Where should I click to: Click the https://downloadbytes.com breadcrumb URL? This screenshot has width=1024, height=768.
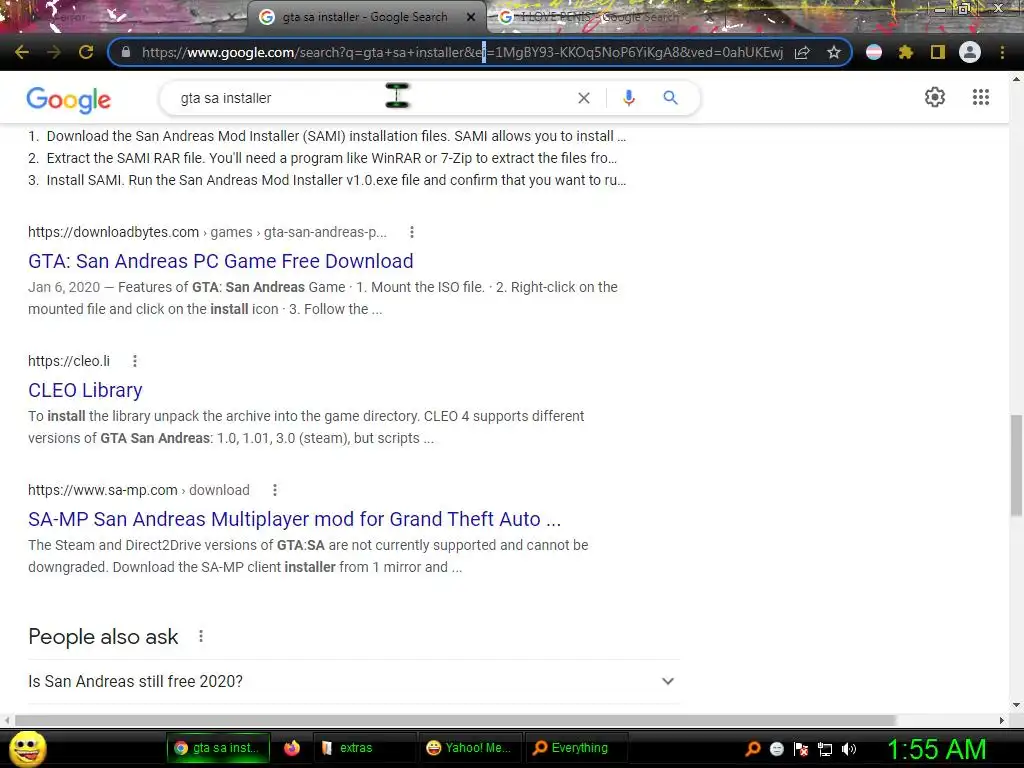point(207,232)
